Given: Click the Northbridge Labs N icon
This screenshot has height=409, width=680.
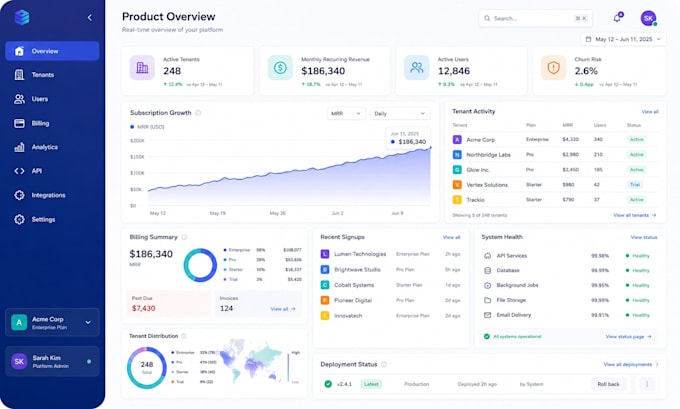Looking at the screenshot, I should click(x=457, y=154).
